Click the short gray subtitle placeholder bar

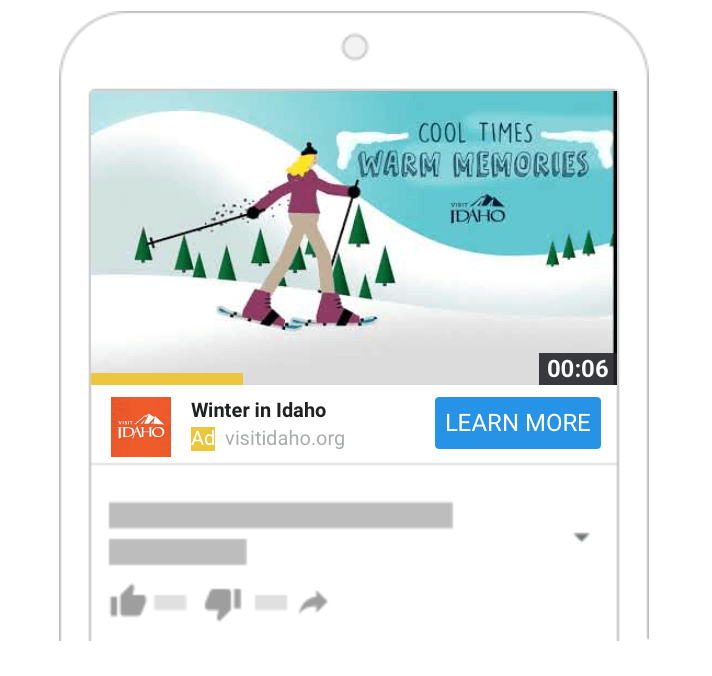coord(178,552)
